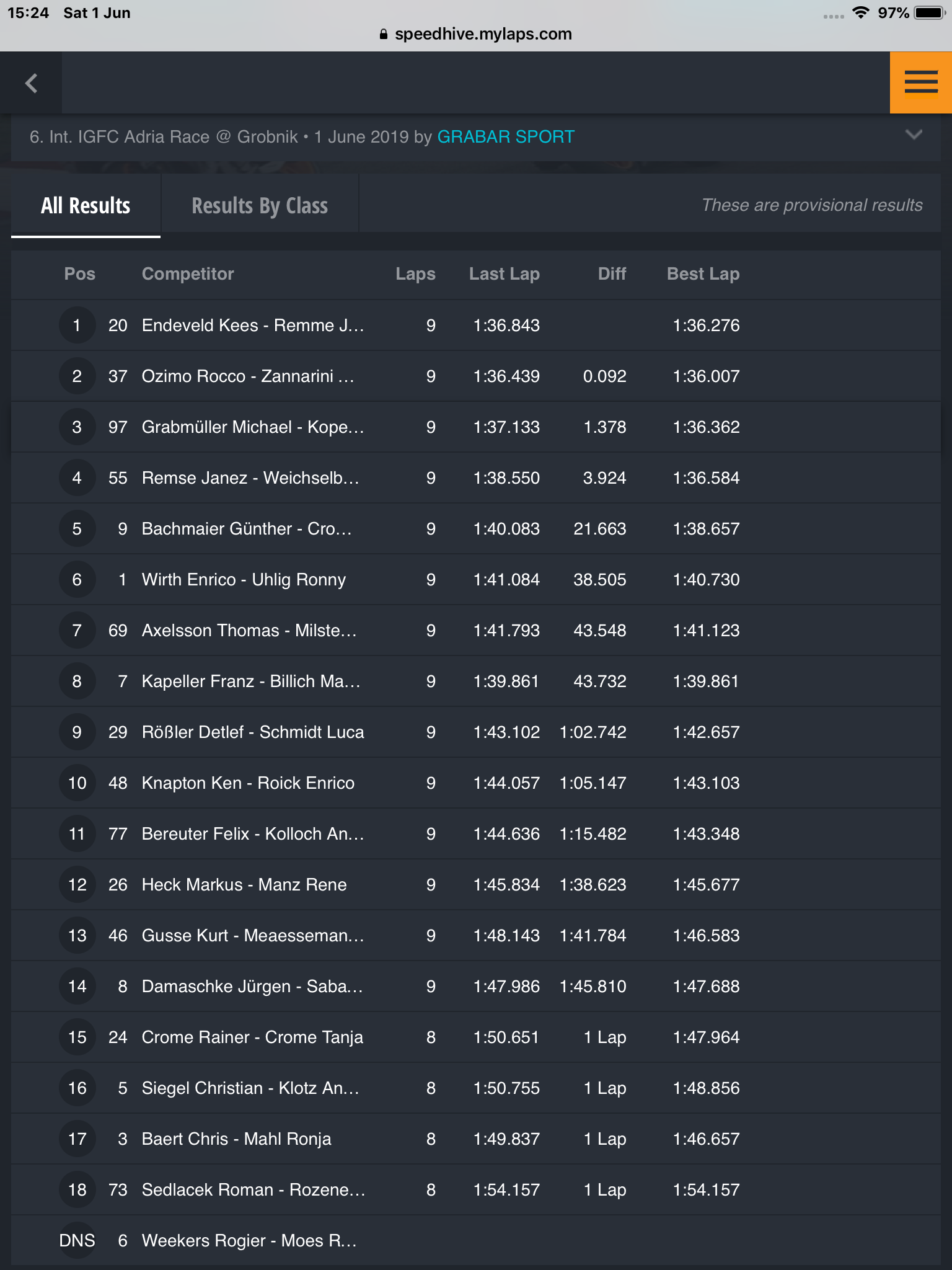Select competitor Baert Chris - Mahl Ronja

click(x=236, y=1139)
